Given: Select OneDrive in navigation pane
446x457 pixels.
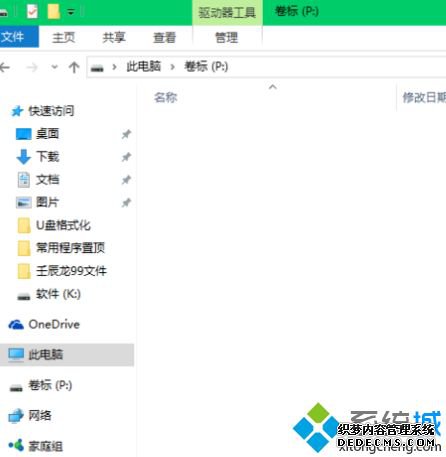Looking at the screenshot, I should click(x=54, y=324).
